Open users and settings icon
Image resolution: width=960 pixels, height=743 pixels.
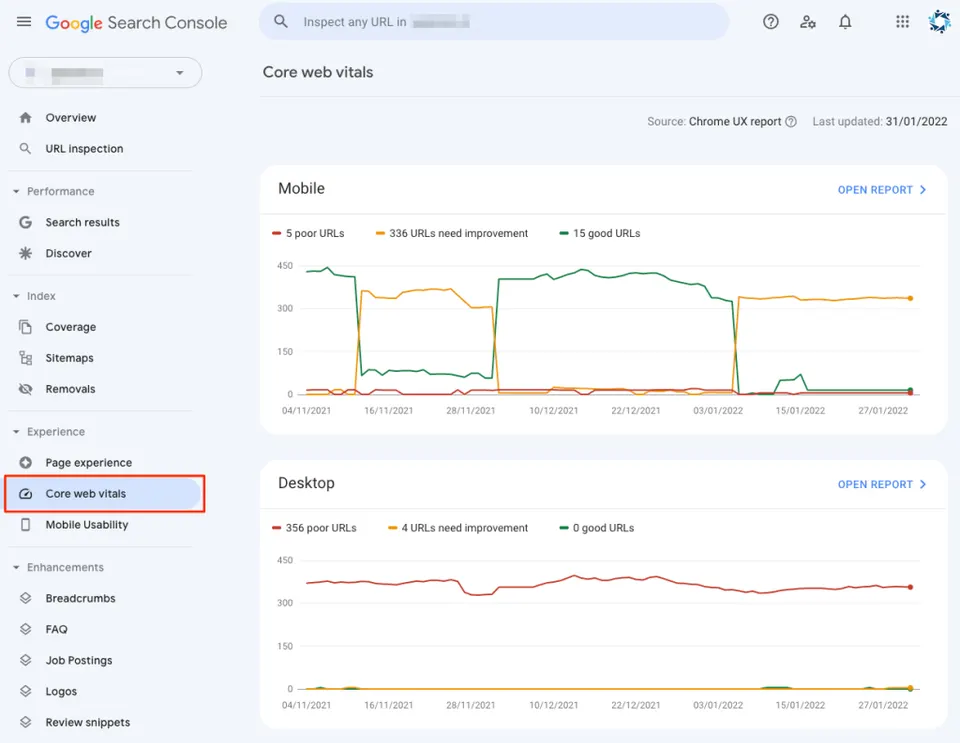pyautogui.click(x=808, y=22)
